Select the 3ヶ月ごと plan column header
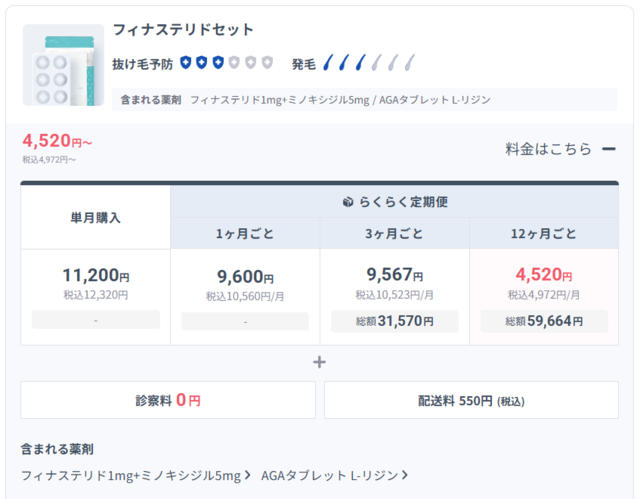 coord(394,234)
